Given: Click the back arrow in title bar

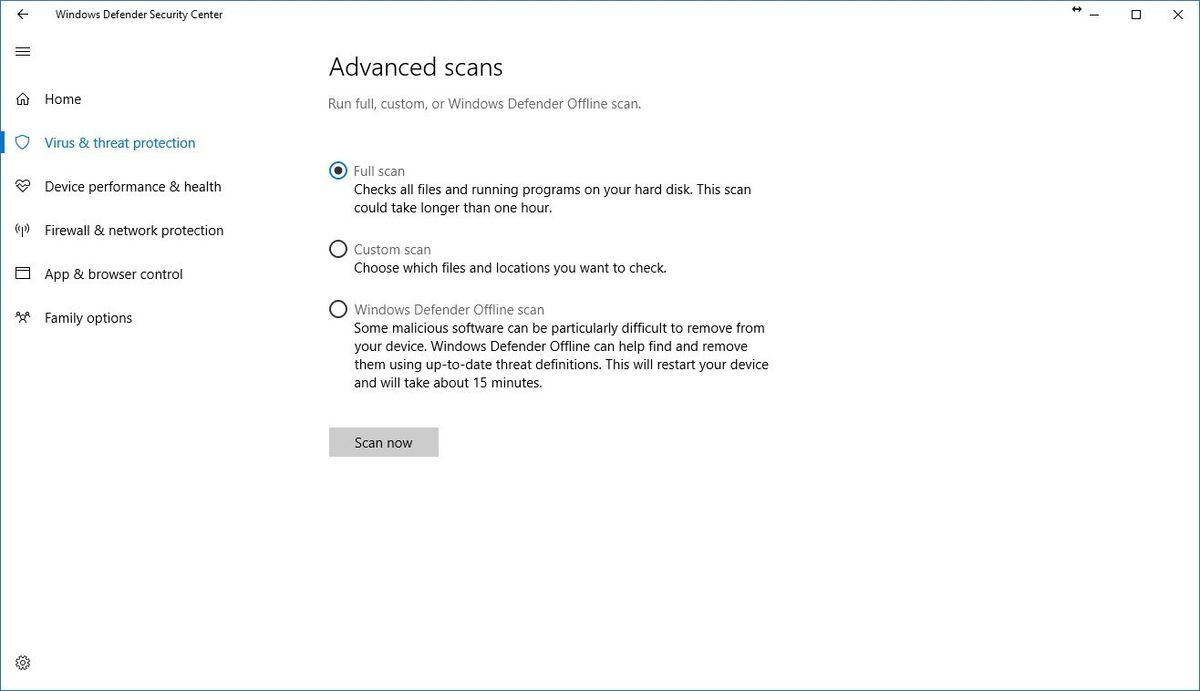Looking at the screenshot, I should 22,14.
